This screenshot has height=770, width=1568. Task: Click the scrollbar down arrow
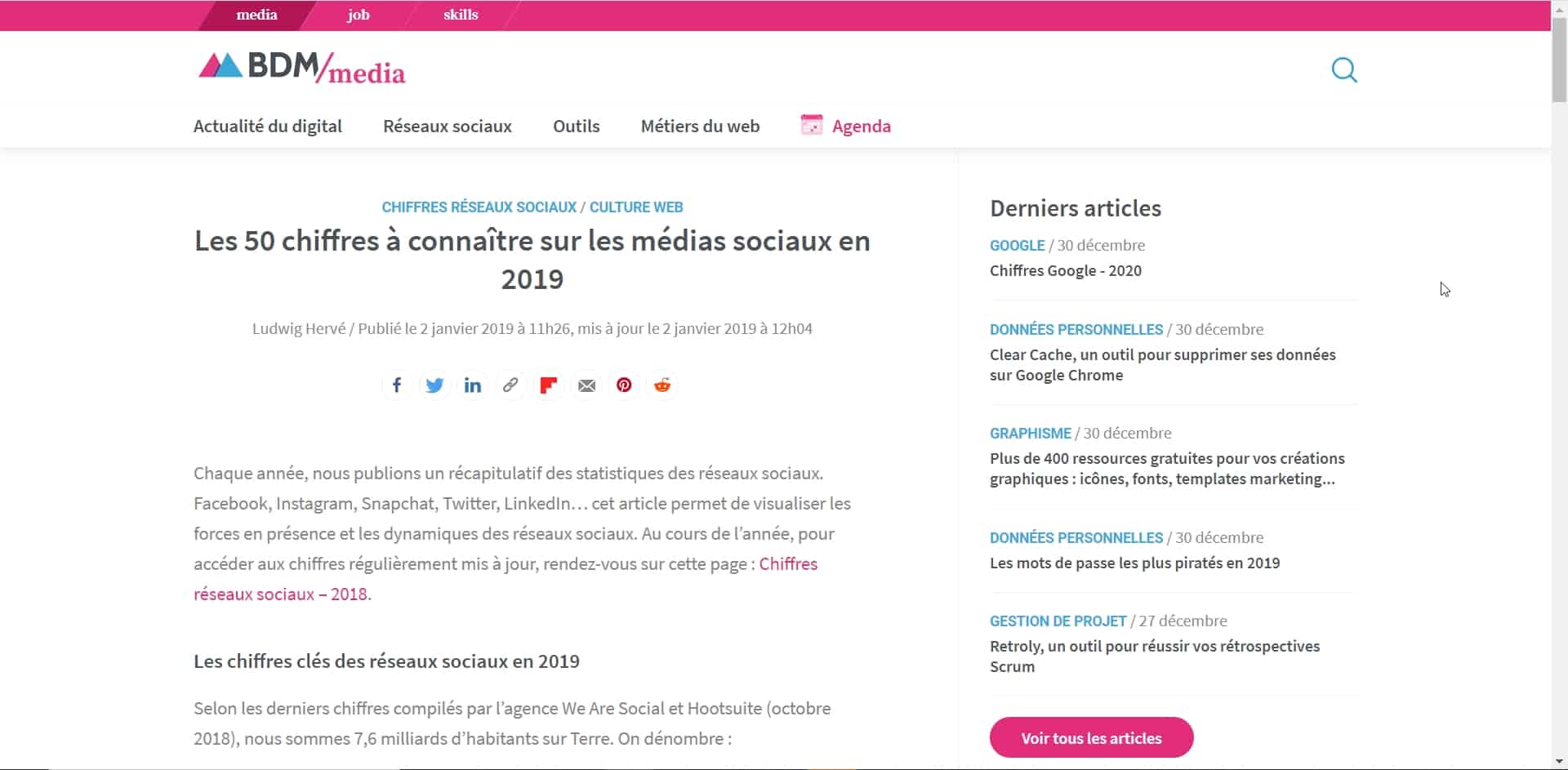pos(1559,763)
